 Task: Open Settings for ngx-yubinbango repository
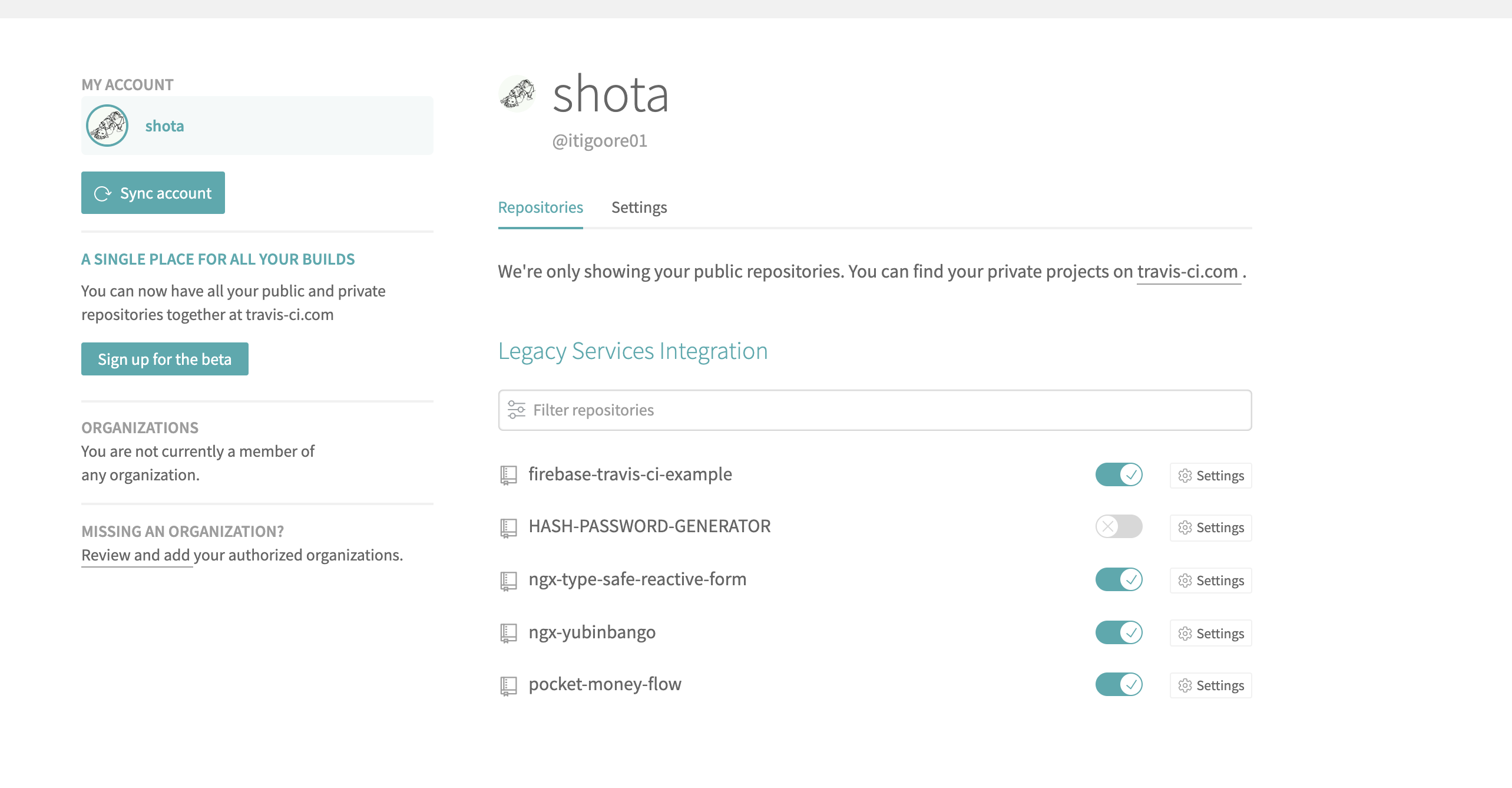[x=1210, y=634]
